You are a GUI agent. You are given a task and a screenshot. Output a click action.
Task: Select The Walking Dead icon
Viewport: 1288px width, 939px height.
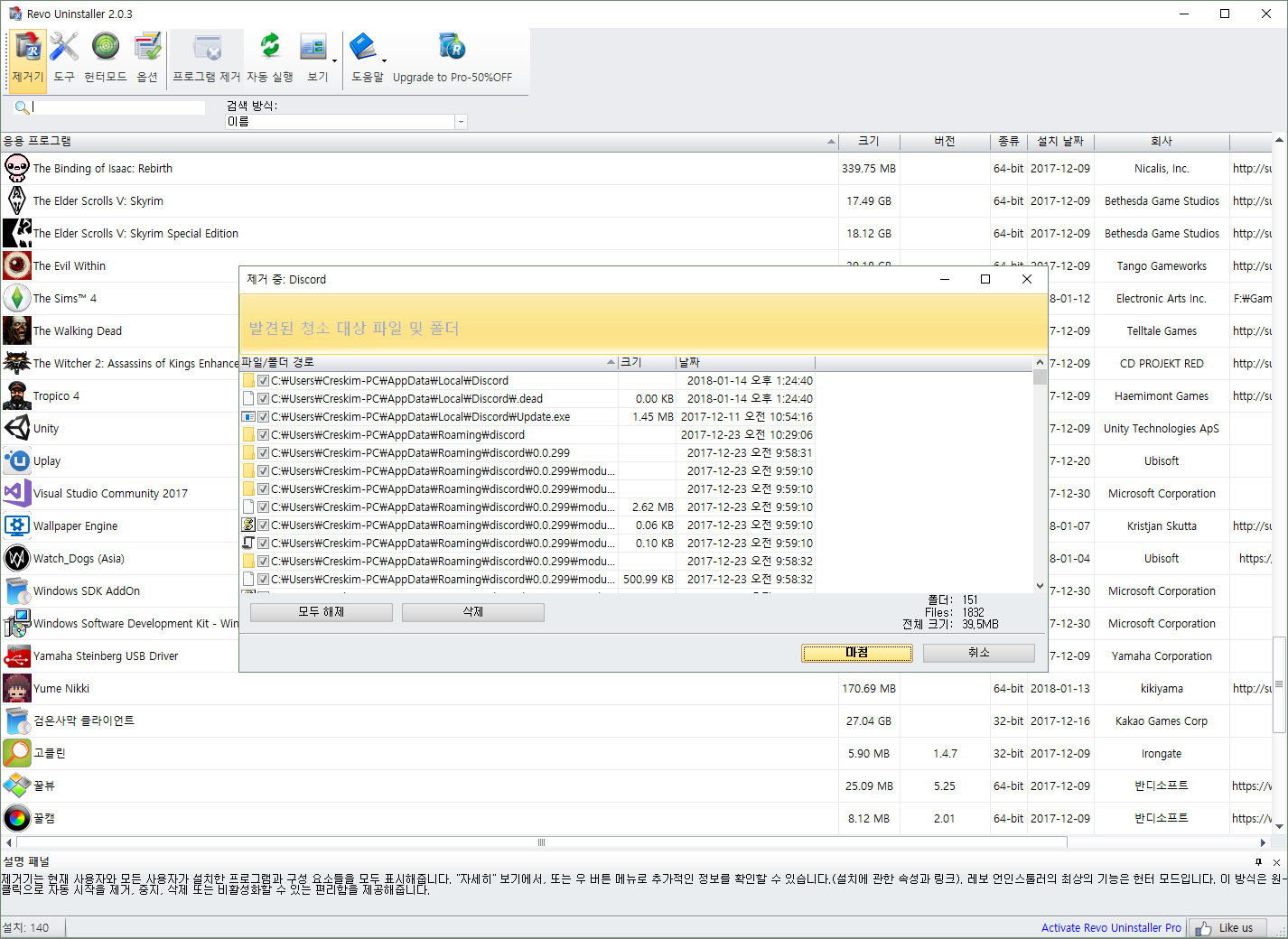(17, 330)
